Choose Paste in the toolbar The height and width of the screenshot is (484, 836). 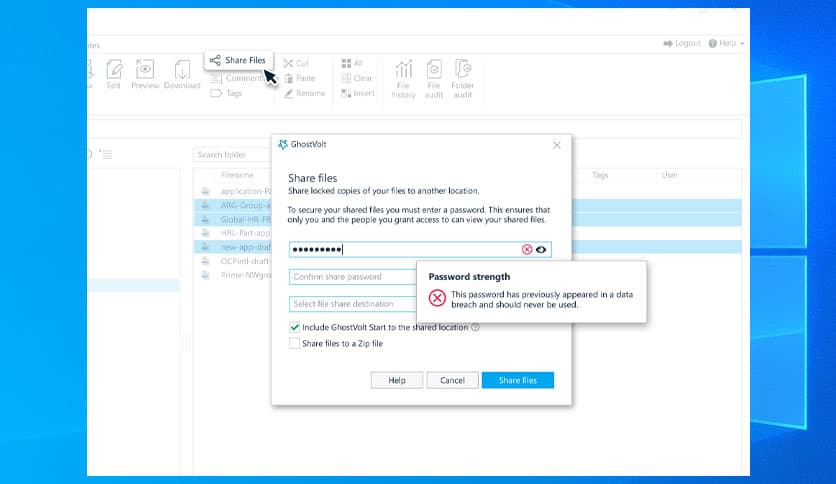(x=300, y=78)
